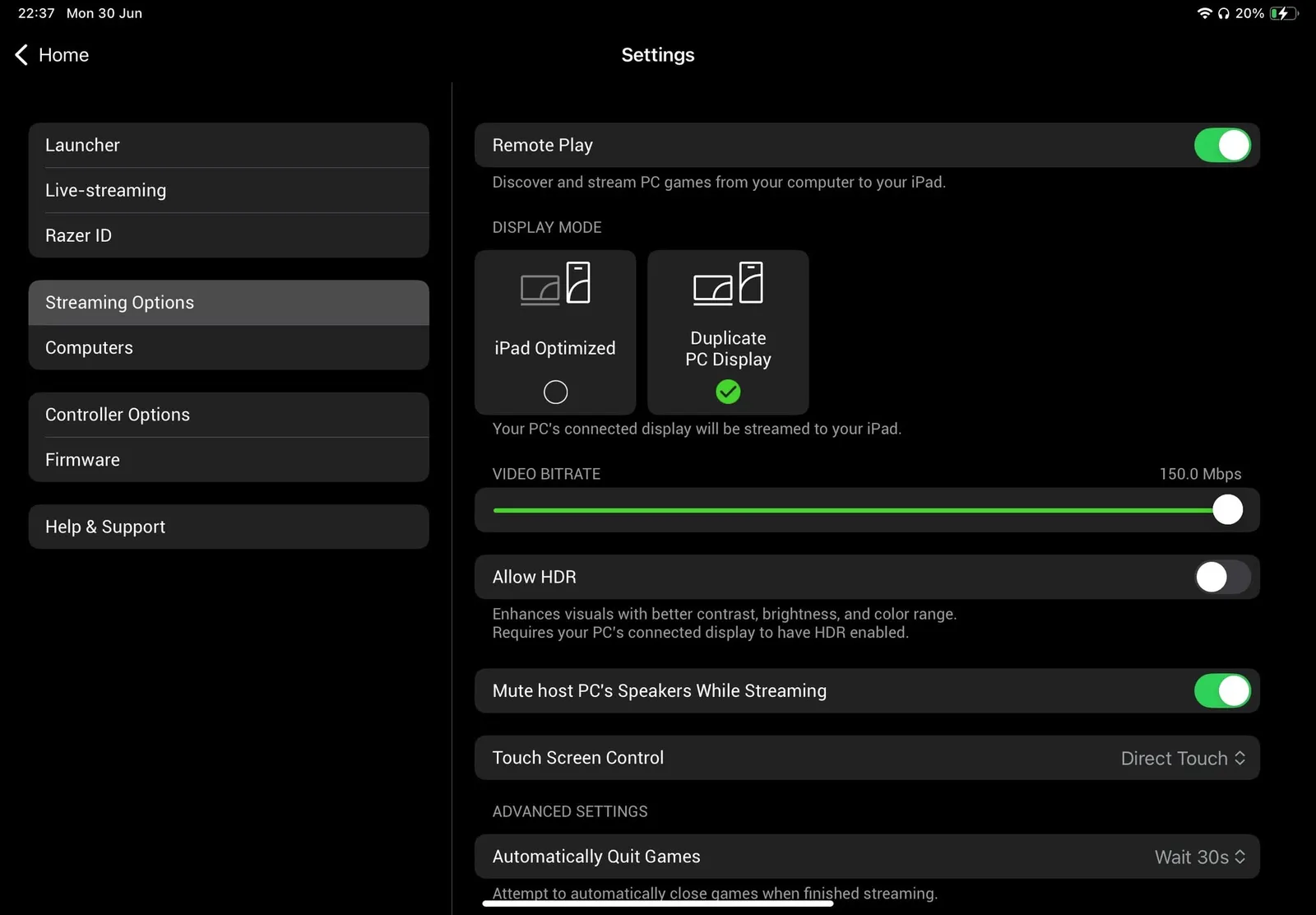Open the Firmware settings entry

[229, 460]
